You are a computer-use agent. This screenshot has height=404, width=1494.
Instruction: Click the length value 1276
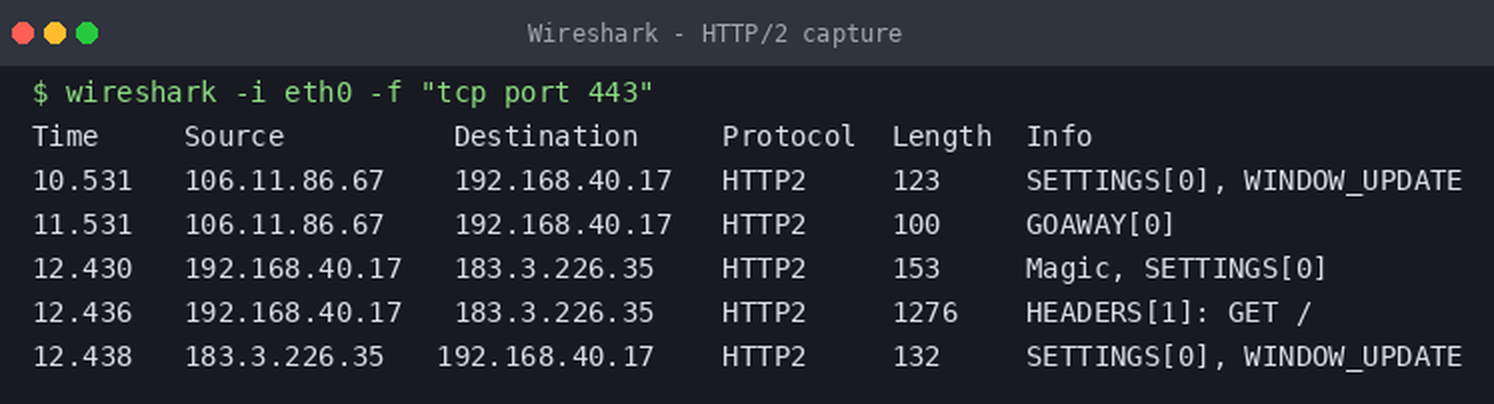coord(925,313)
